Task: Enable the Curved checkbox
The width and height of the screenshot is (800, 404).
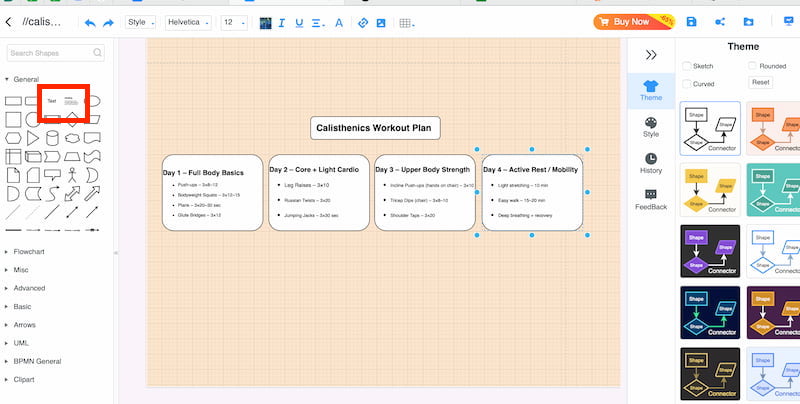Action: 687,83
